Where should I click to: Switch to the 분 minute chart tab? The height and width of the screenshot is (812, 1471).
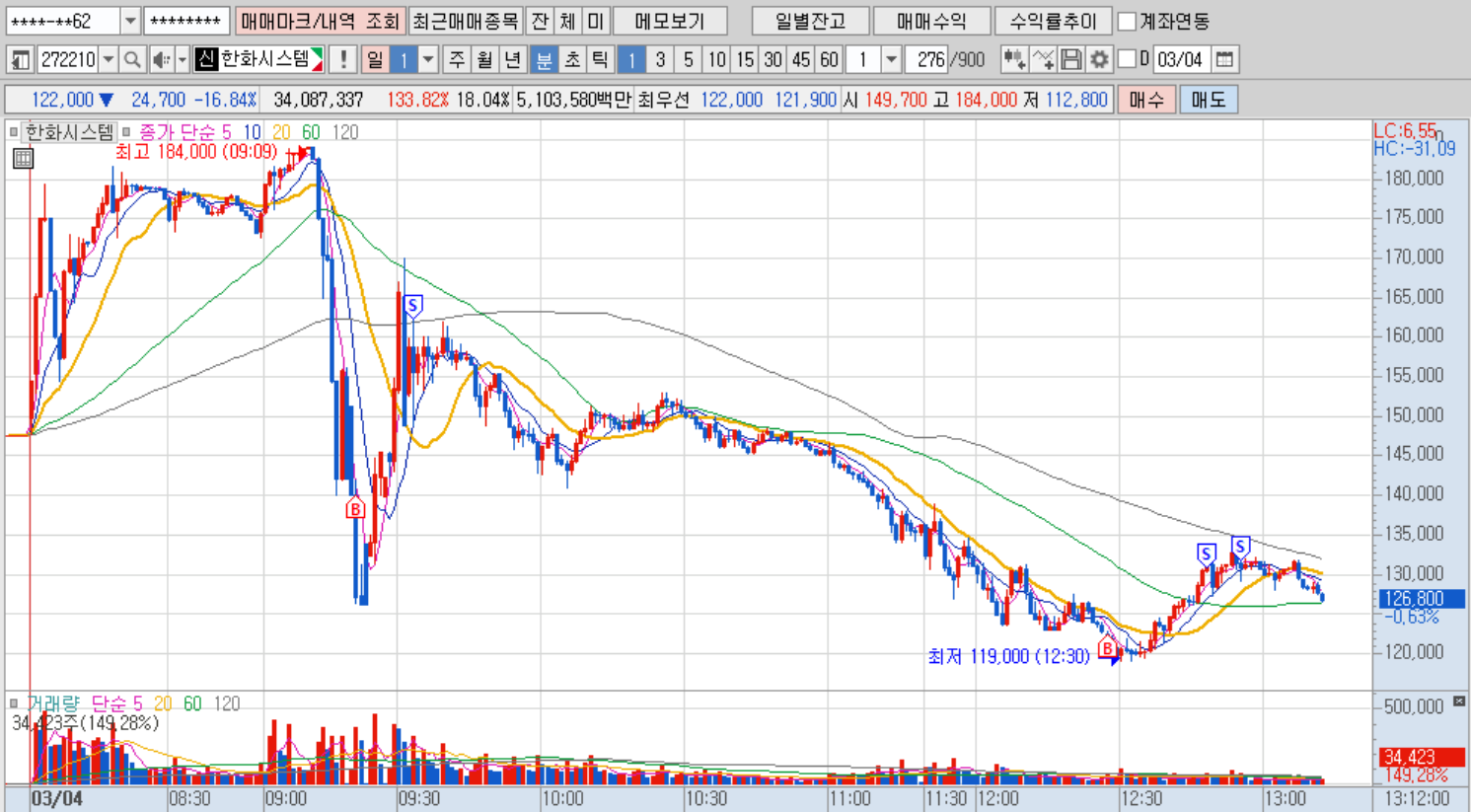[x=544, y=60]
